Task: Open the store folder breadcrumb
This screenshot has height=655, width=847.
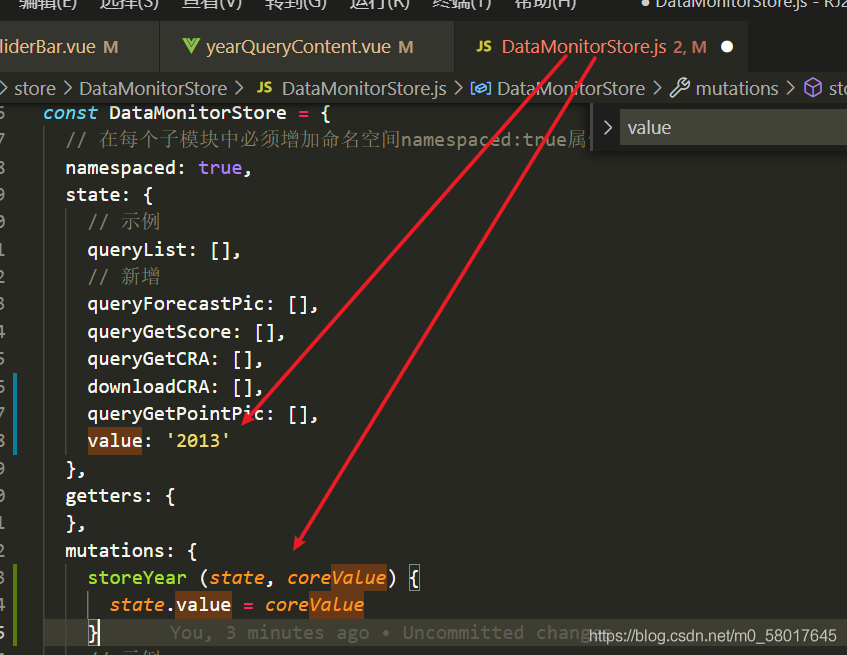Action: [35, 89]
